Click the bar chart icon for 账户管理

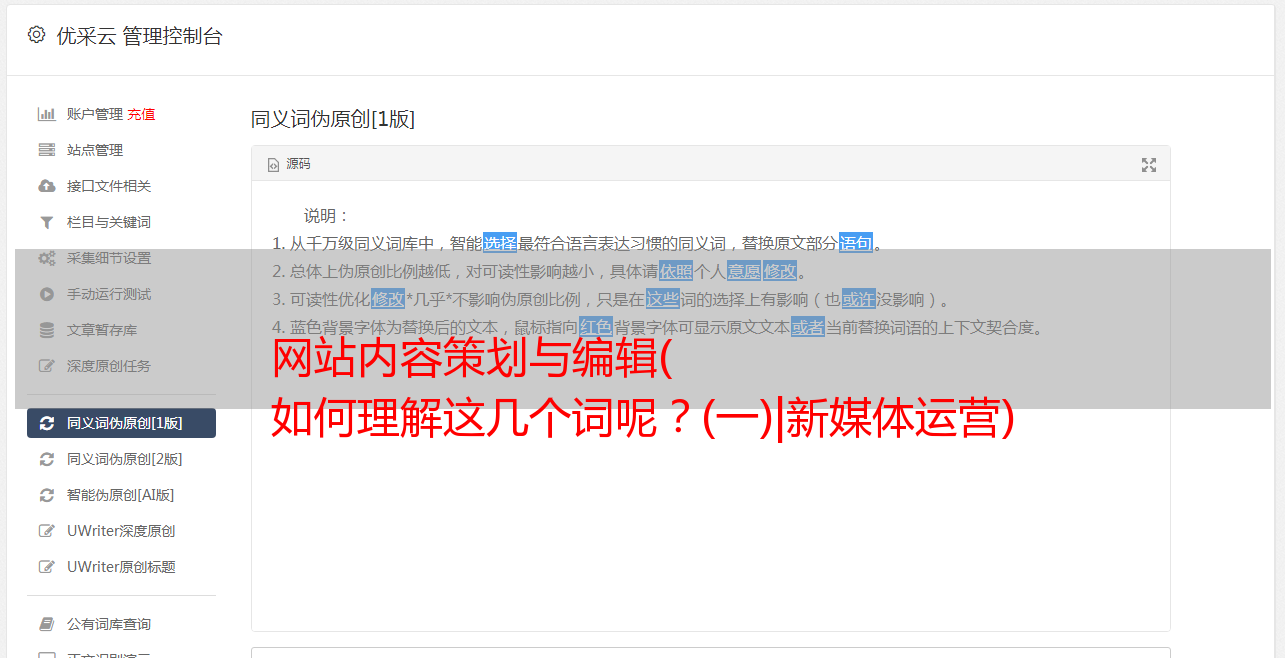[46, 114]
